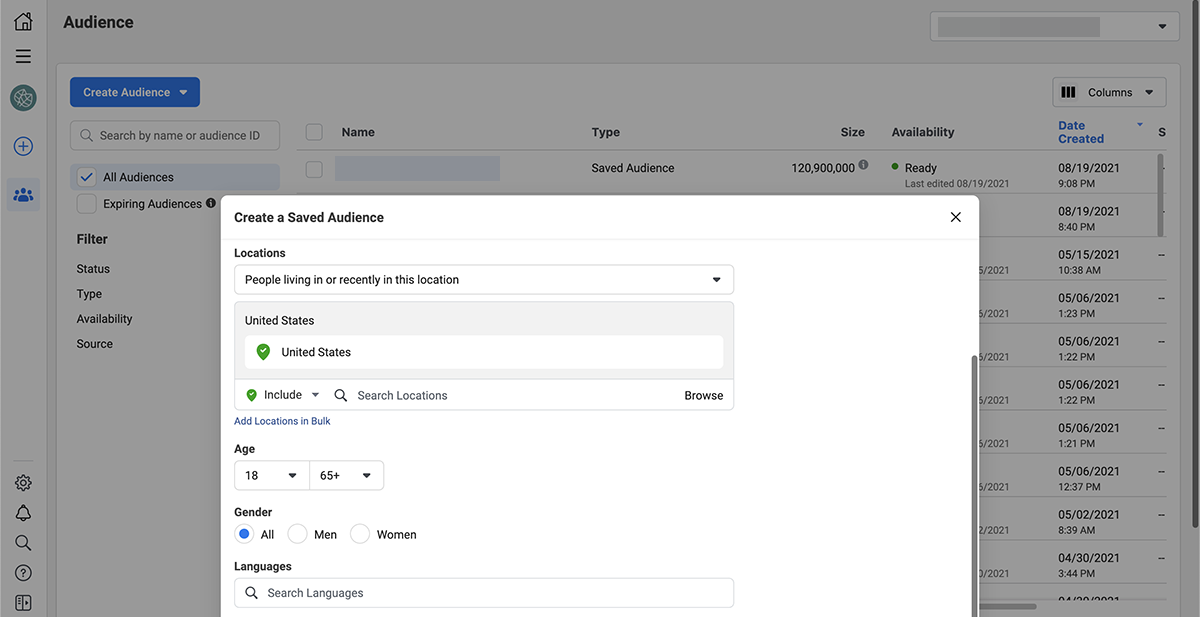The height and width of the screenshot is (617, 1200).
Task: Expand the Create Audience dropdown button
Action: (x=135, y=92)
